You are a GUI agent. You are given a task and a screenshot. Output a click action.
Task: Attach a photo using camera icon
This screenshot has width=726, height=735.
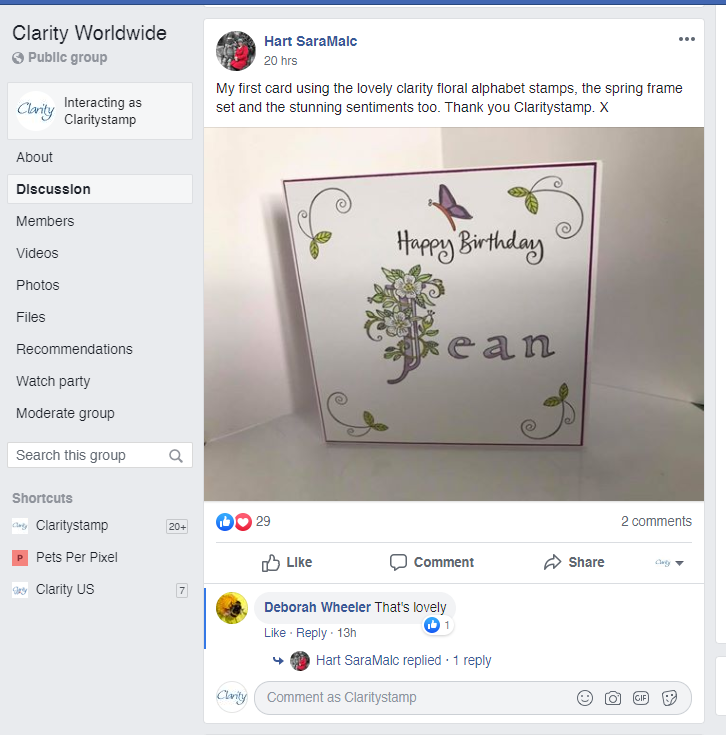coord(613,698)
